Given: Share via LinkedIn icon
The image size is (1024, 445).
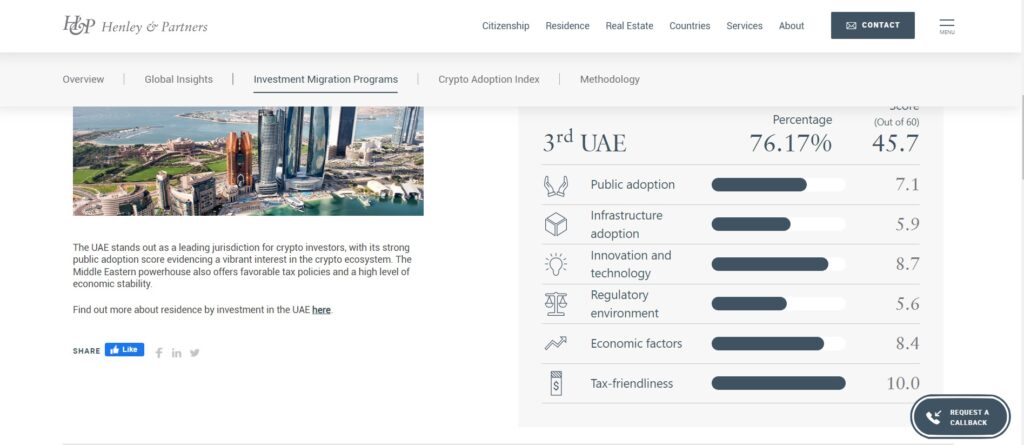Looking at the screenshot, I should point(177,352).
